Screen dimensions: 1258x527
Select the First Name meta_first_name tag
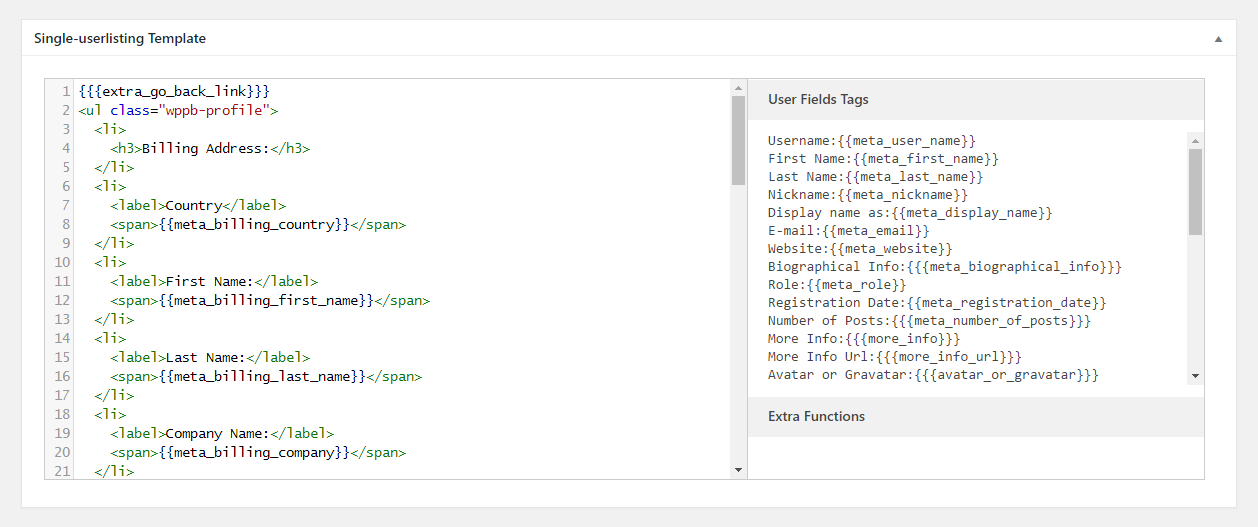(x=884, y=159)
